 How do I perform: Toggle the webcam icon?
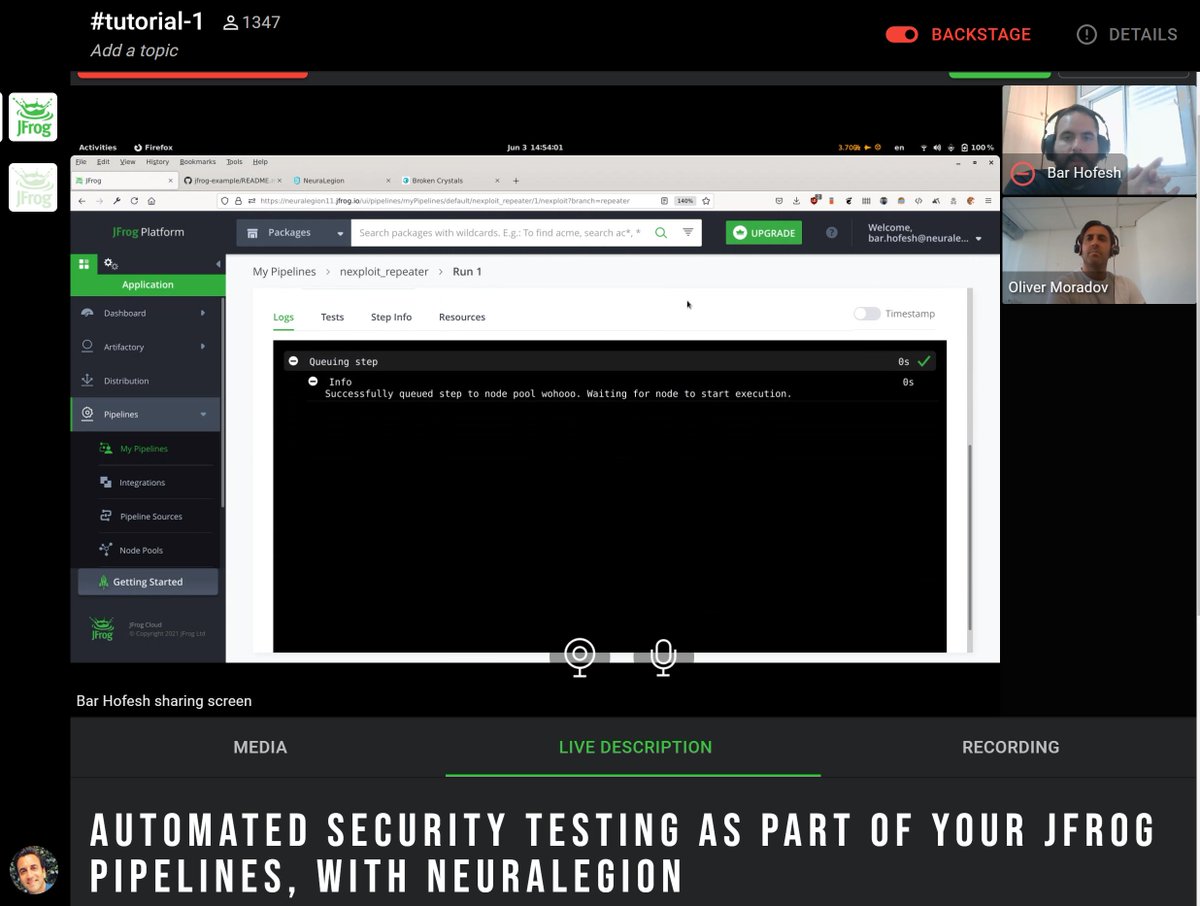point(580,657)
